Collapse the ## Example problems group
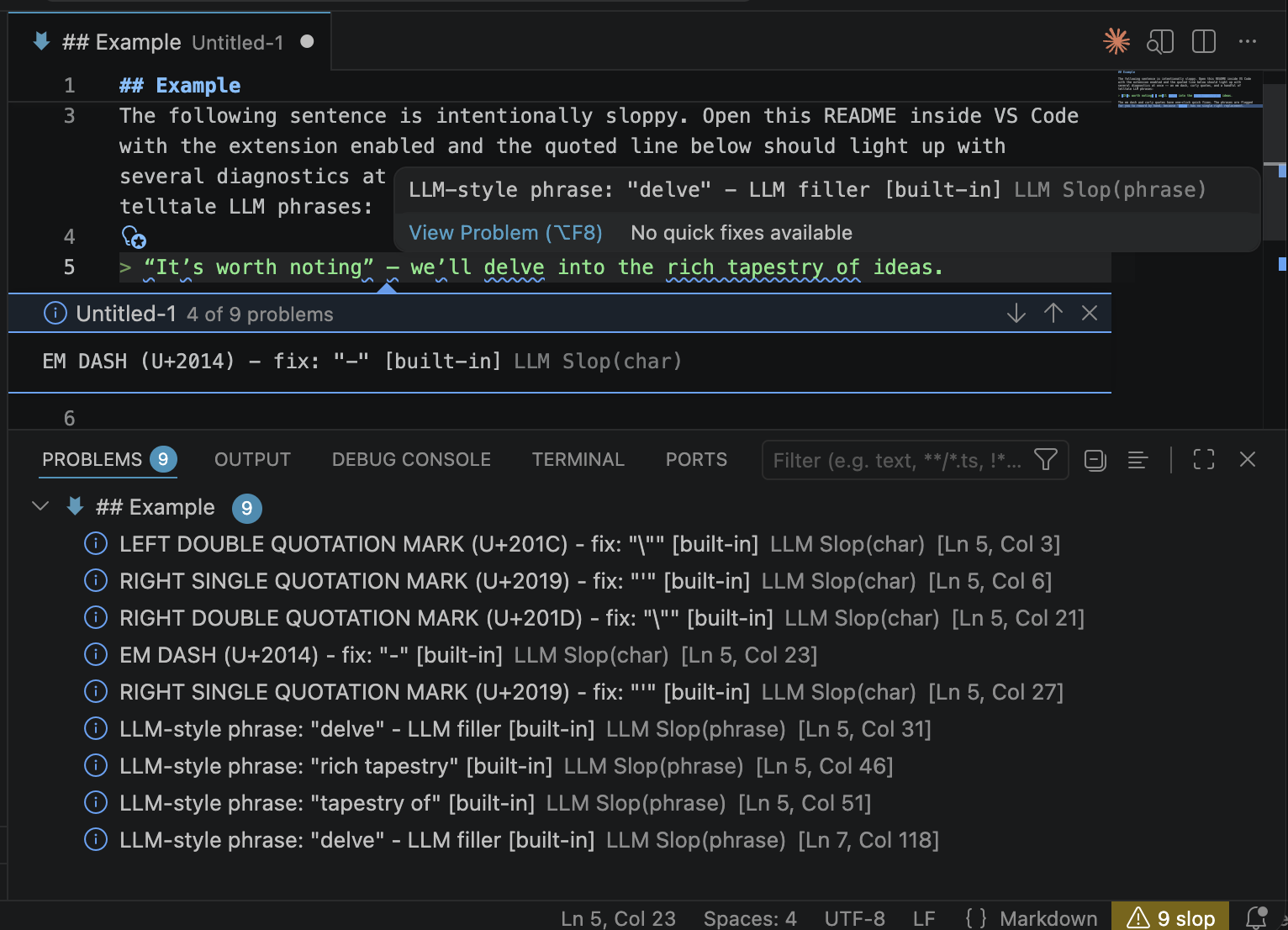This screenshot has height=930, width=1288. click(40, 507)
